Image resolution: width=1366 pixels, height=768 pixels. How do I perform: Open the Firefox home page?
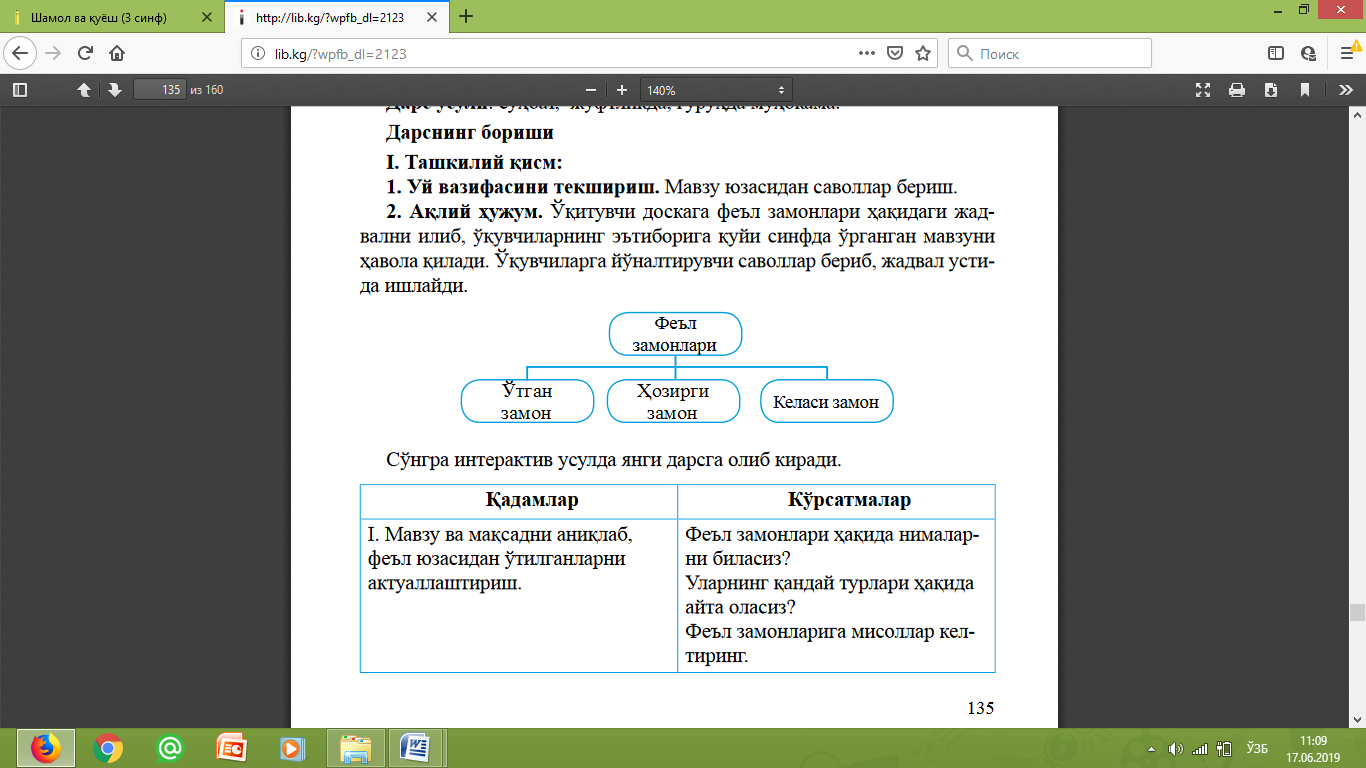pyautogui.click(x=117, y=53)
